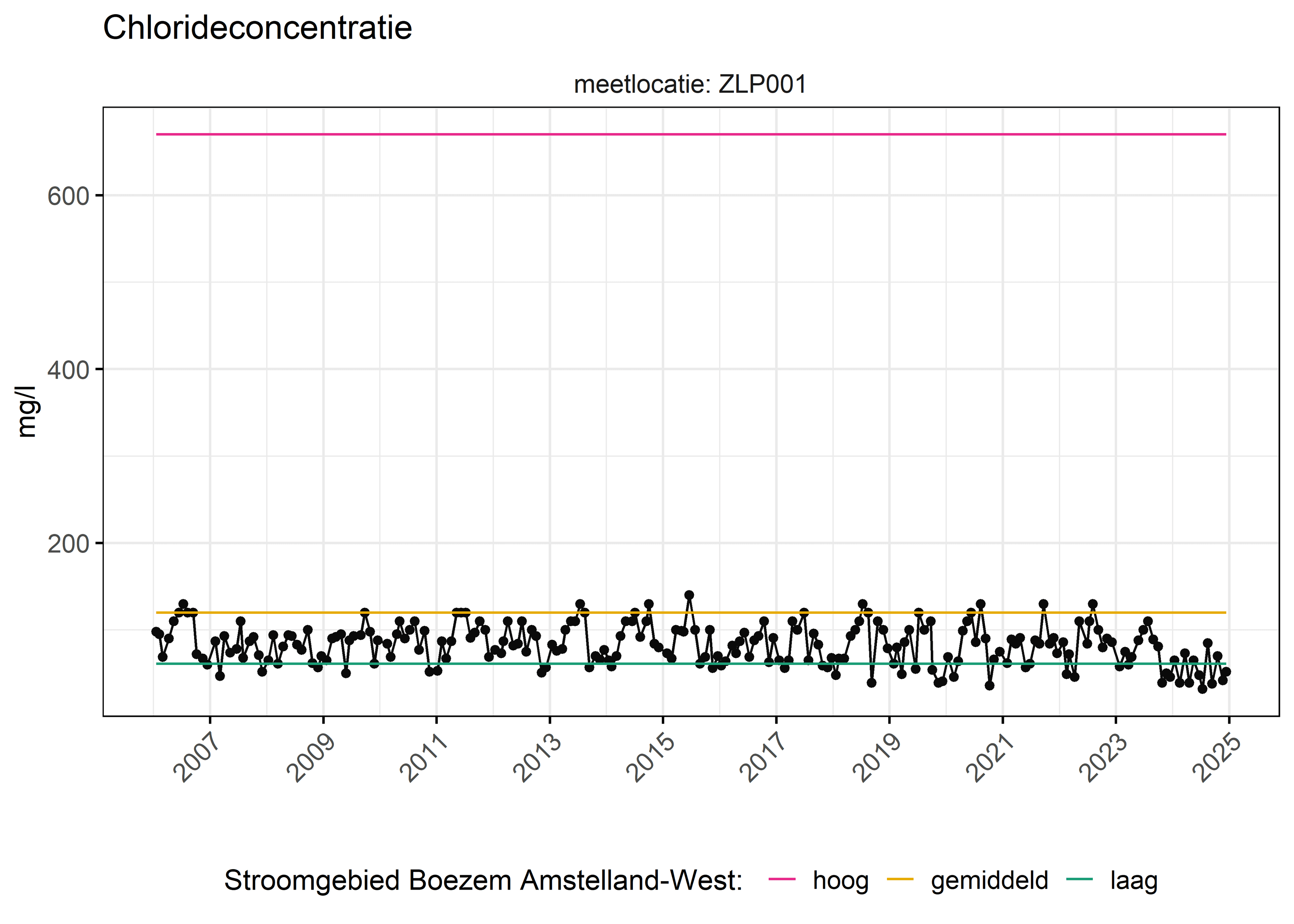
Task: Click the yellow gemiddeld legend line swatch
Action: pos(900,880)
